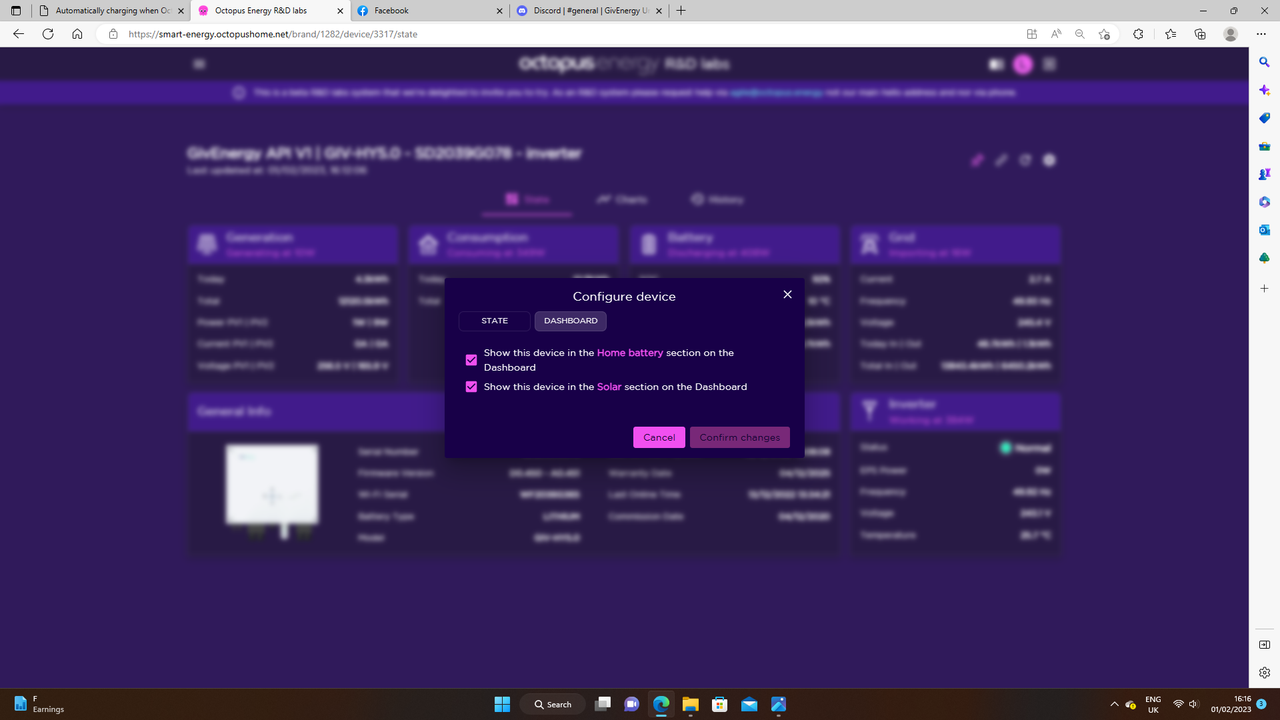Screen dimensions: 1280x720
Task: Open Microsoft Edge from the taskbar
Action: (661, 704)
